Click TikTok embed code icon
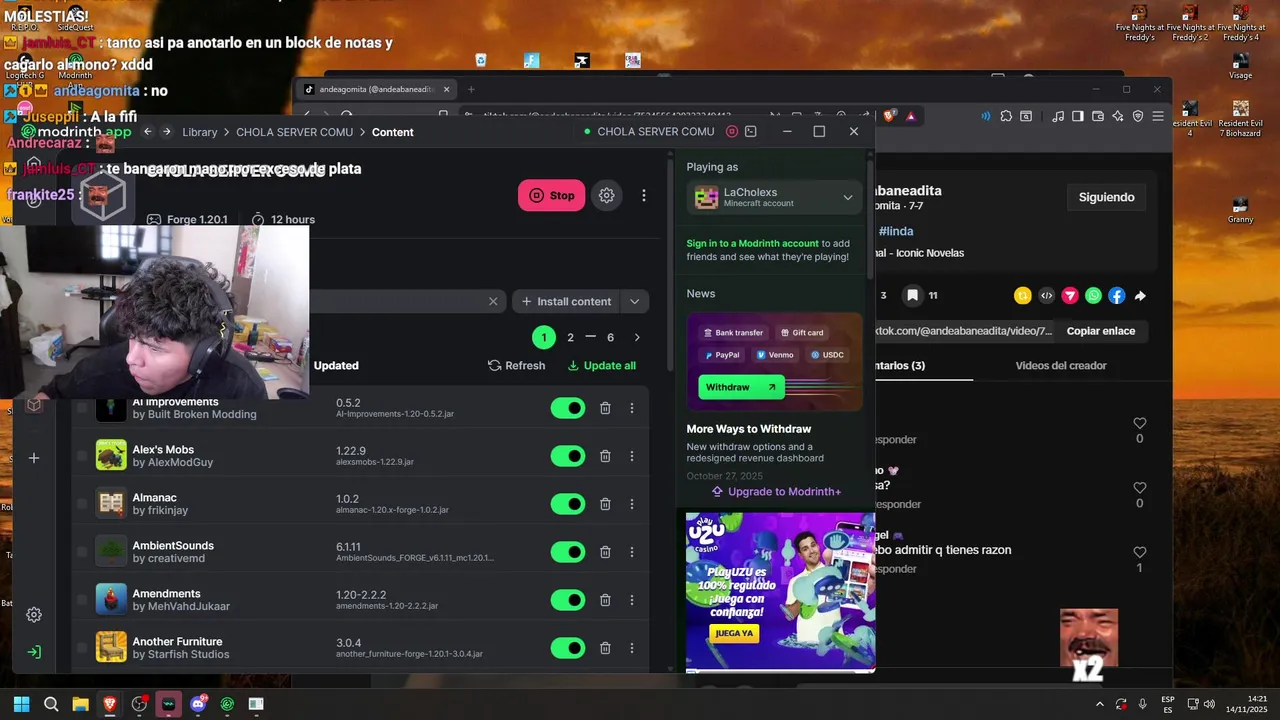Viewport: 1280px width, 720px height. 1046,296
